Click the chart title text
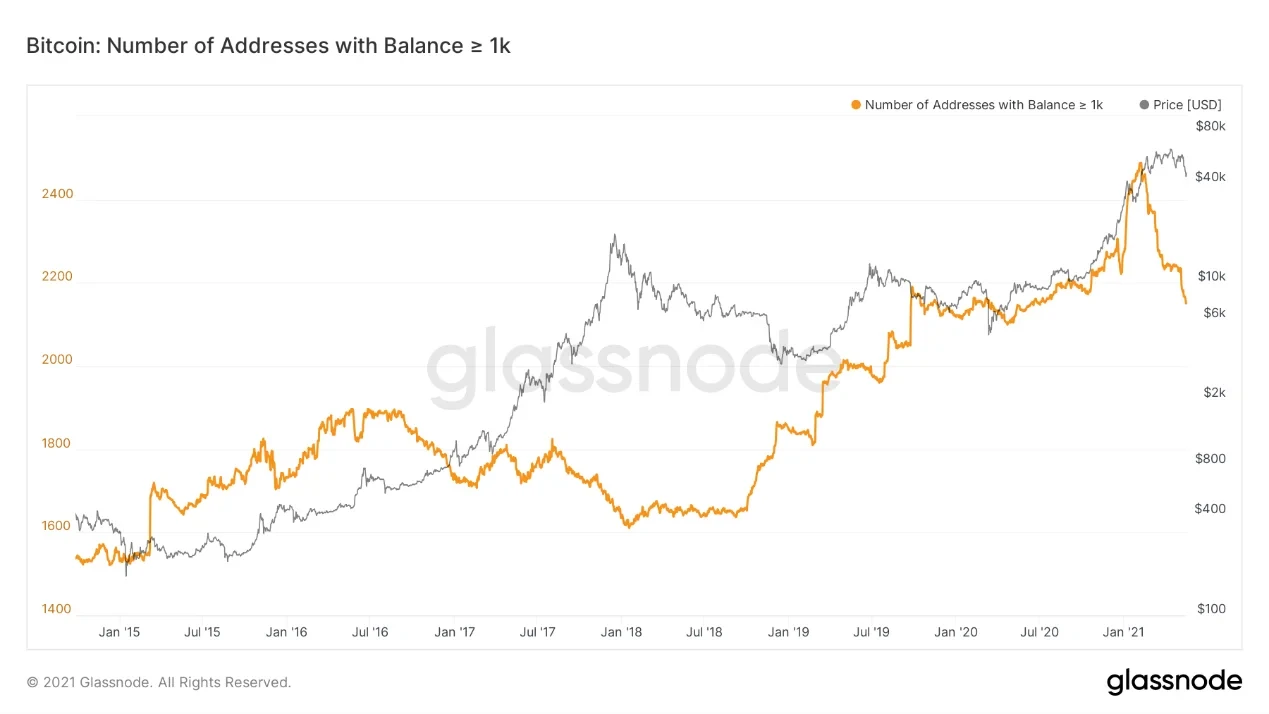This screenshot has height=714, width=1269. coord(268,45)
